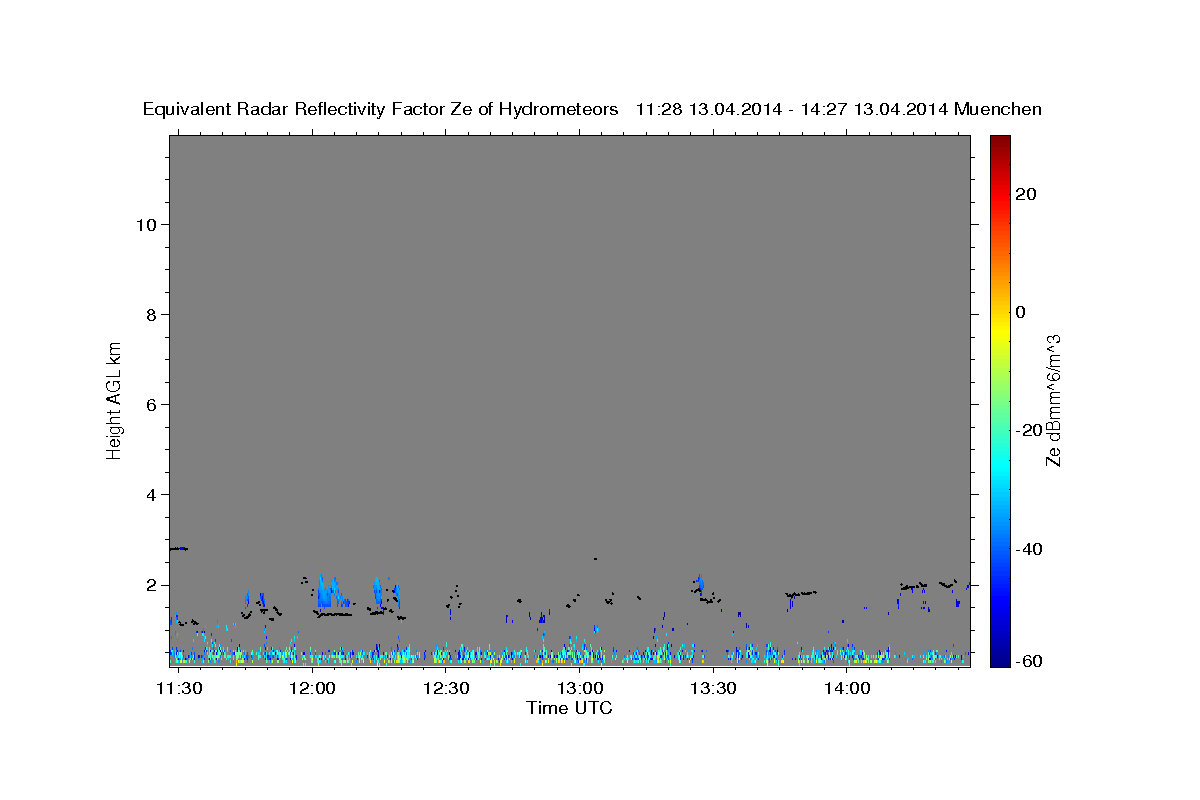The height and width of the screenshot is (800, 1200).
Task: Click the plot title text
Action: coord(592,109)
